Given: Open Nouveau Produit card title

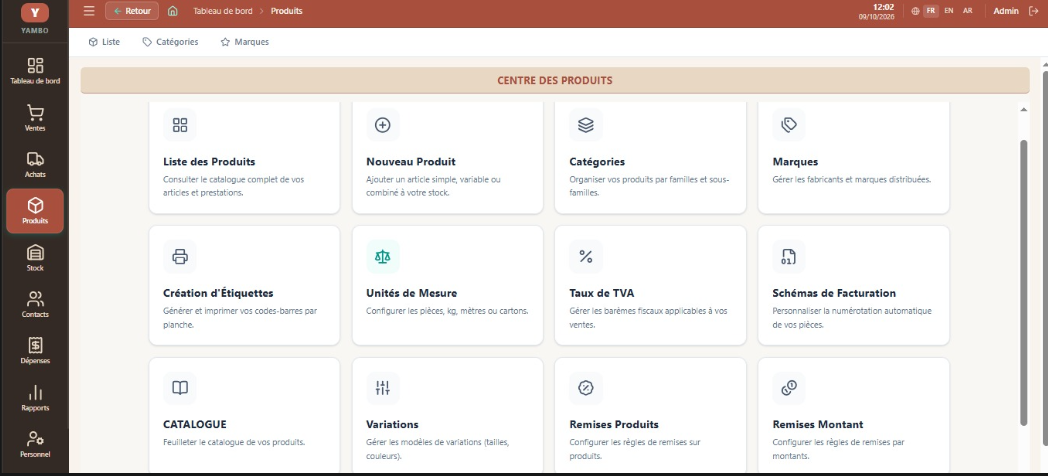Looking at the screenshot, I should click(x=411, y=162).
